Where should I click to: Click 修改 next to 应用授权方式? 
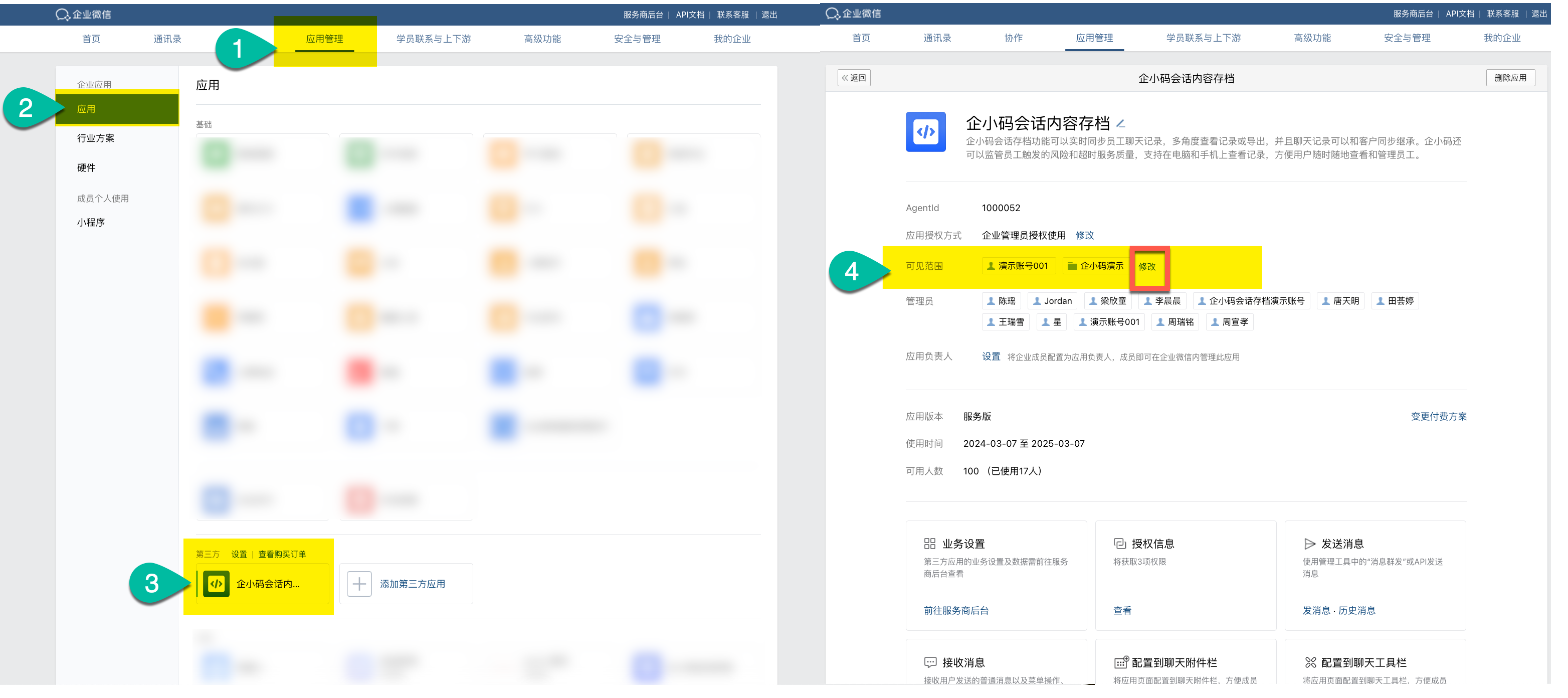[1084, 235]
